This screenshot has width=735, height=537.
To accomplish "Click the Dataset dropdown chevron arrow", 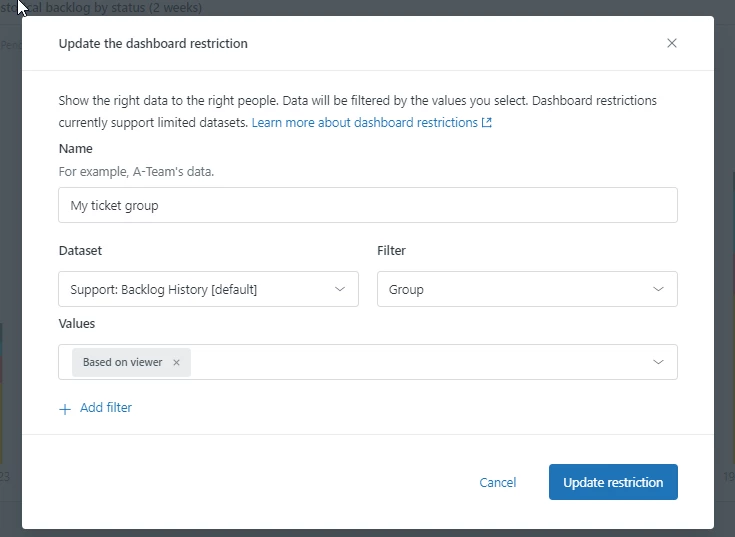I will (339, 289).
